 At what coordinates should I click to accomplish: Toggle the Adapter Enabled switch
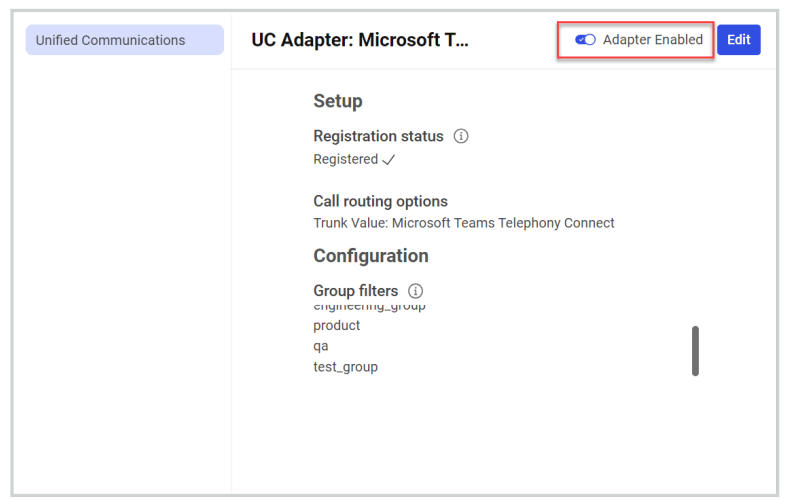coord(585,40)
